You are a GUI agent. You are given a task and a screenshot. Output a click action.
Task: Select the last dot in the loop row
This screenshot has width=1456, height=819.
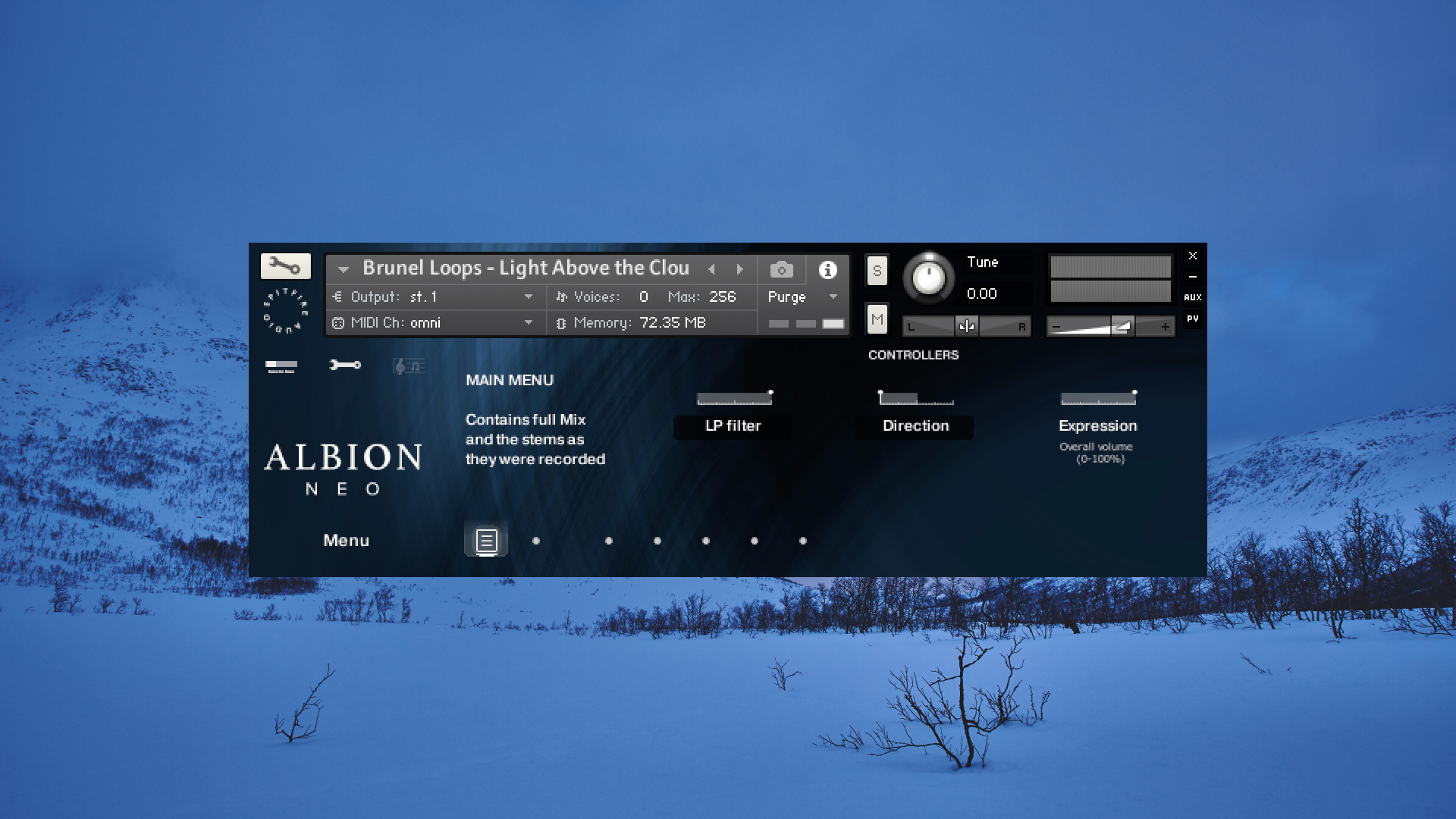[x=803, y=541]
